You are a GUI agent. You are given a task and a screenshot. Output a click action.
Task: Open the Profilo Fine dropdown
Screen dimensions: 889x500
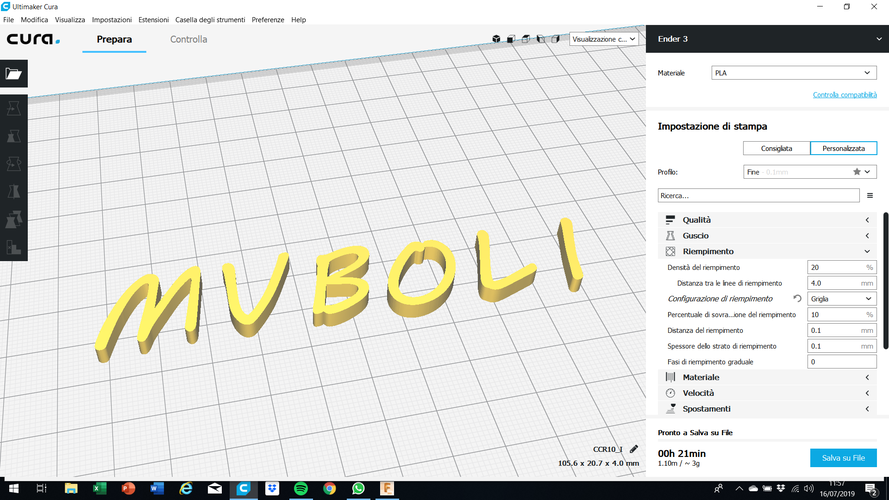[x=810, y=172]
